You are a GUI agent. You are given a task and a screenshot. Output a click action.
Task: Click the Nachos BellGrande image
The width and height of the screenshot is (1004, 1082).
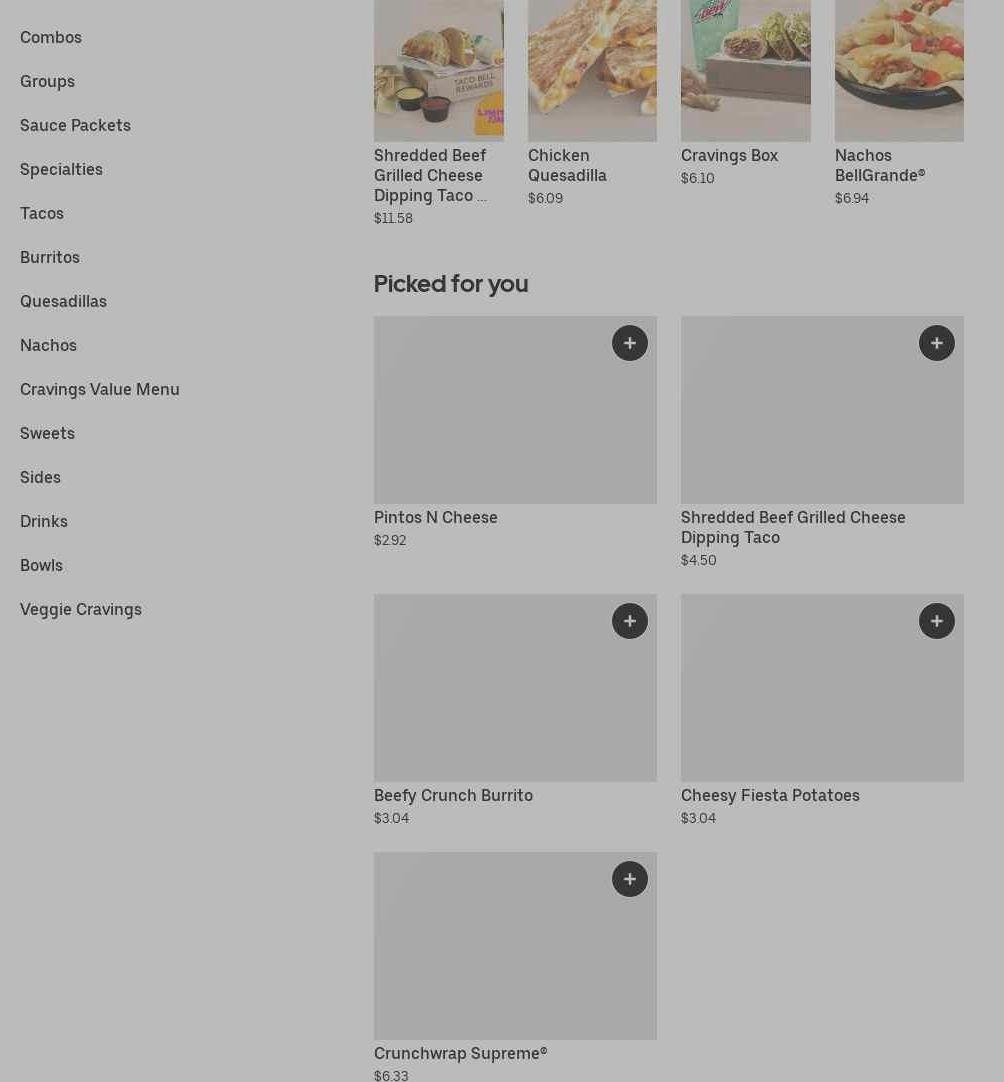(899, 70)
